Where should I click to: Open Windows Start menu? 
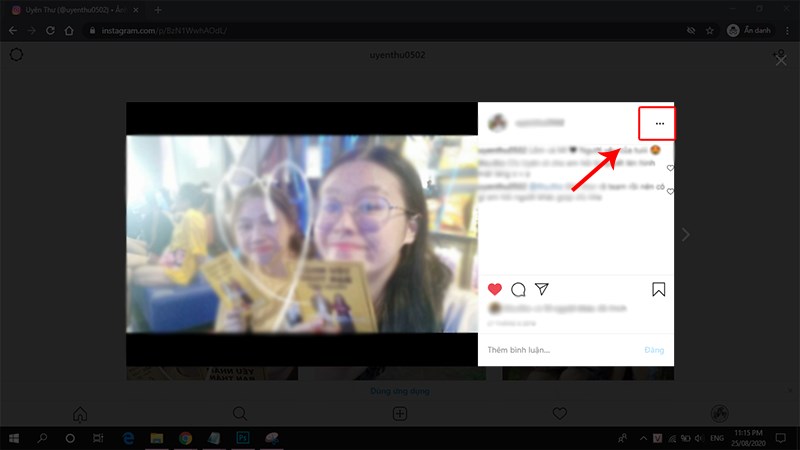pos(14,438)
